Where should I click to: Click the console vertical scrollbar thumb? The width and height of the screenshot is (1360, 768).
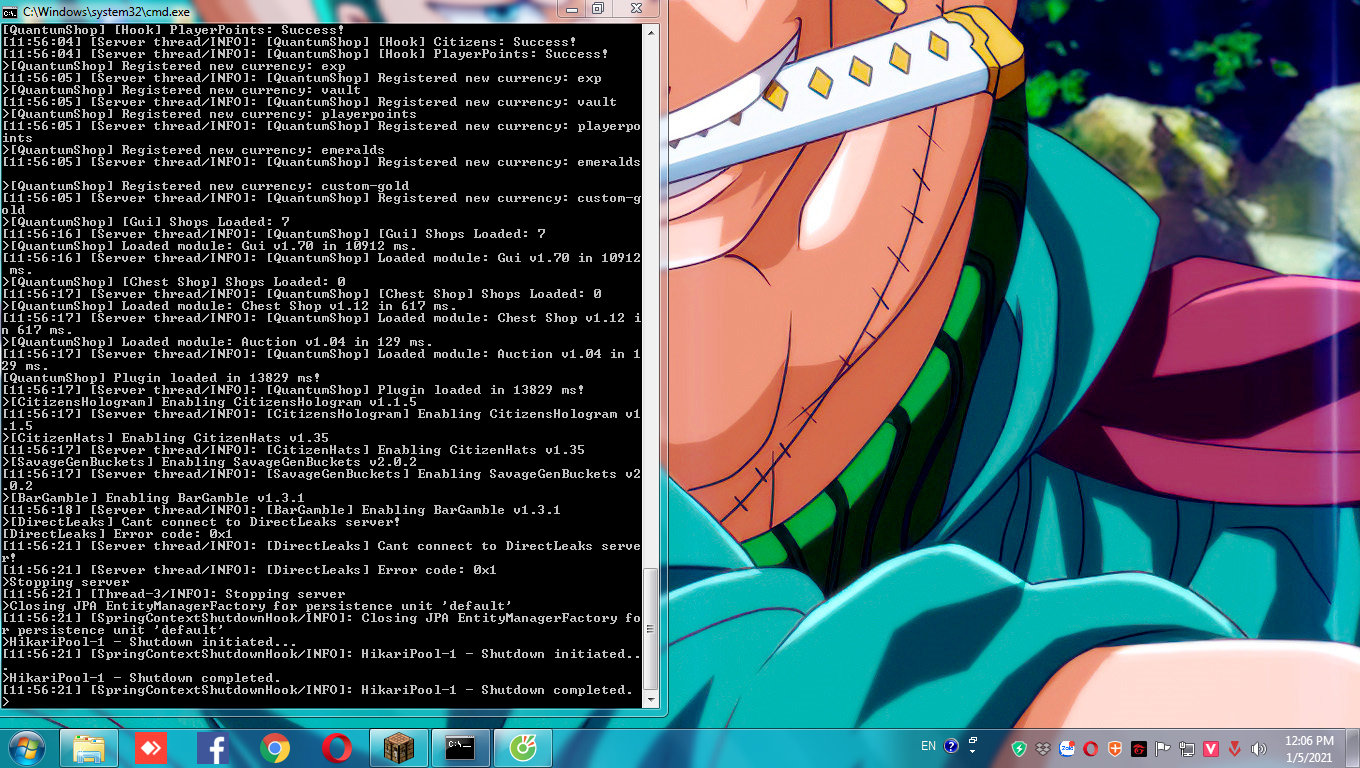[651, 629]
